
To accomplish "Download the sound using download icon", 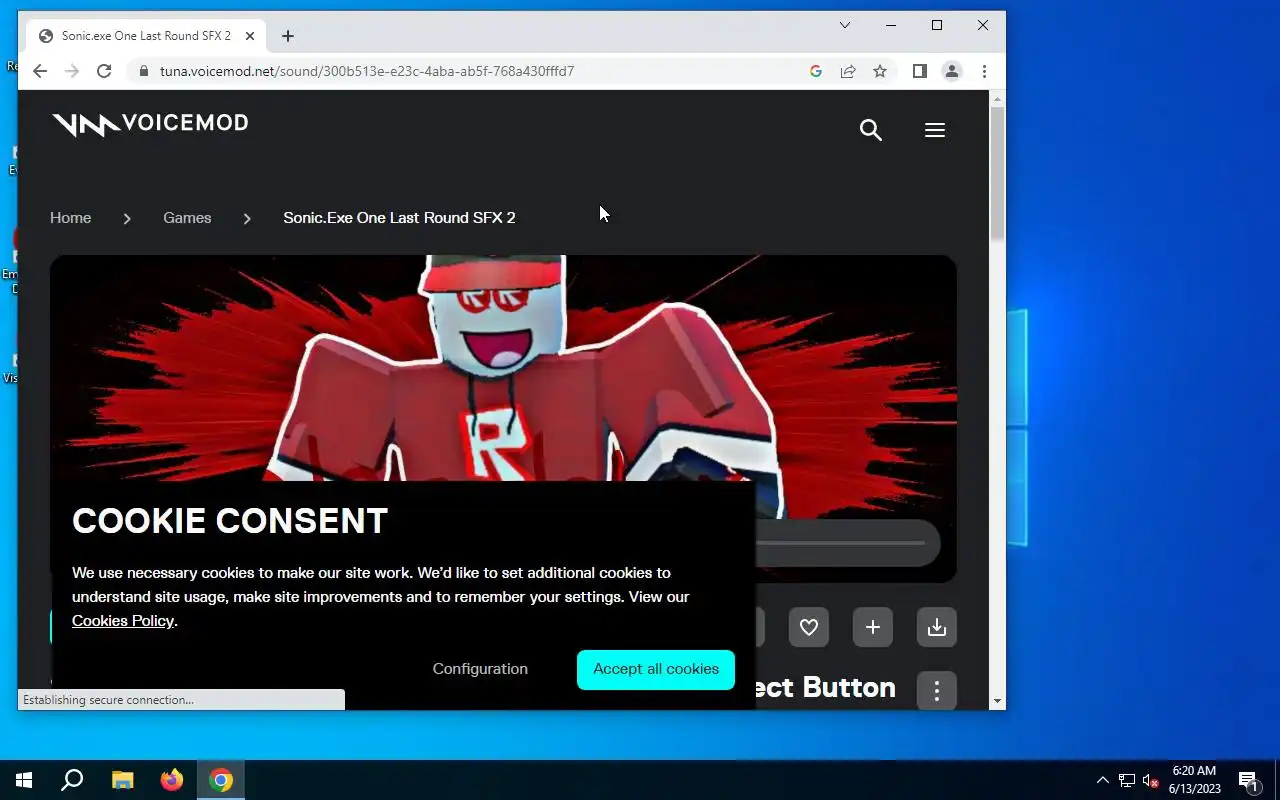I will click(x=937, y=627).
